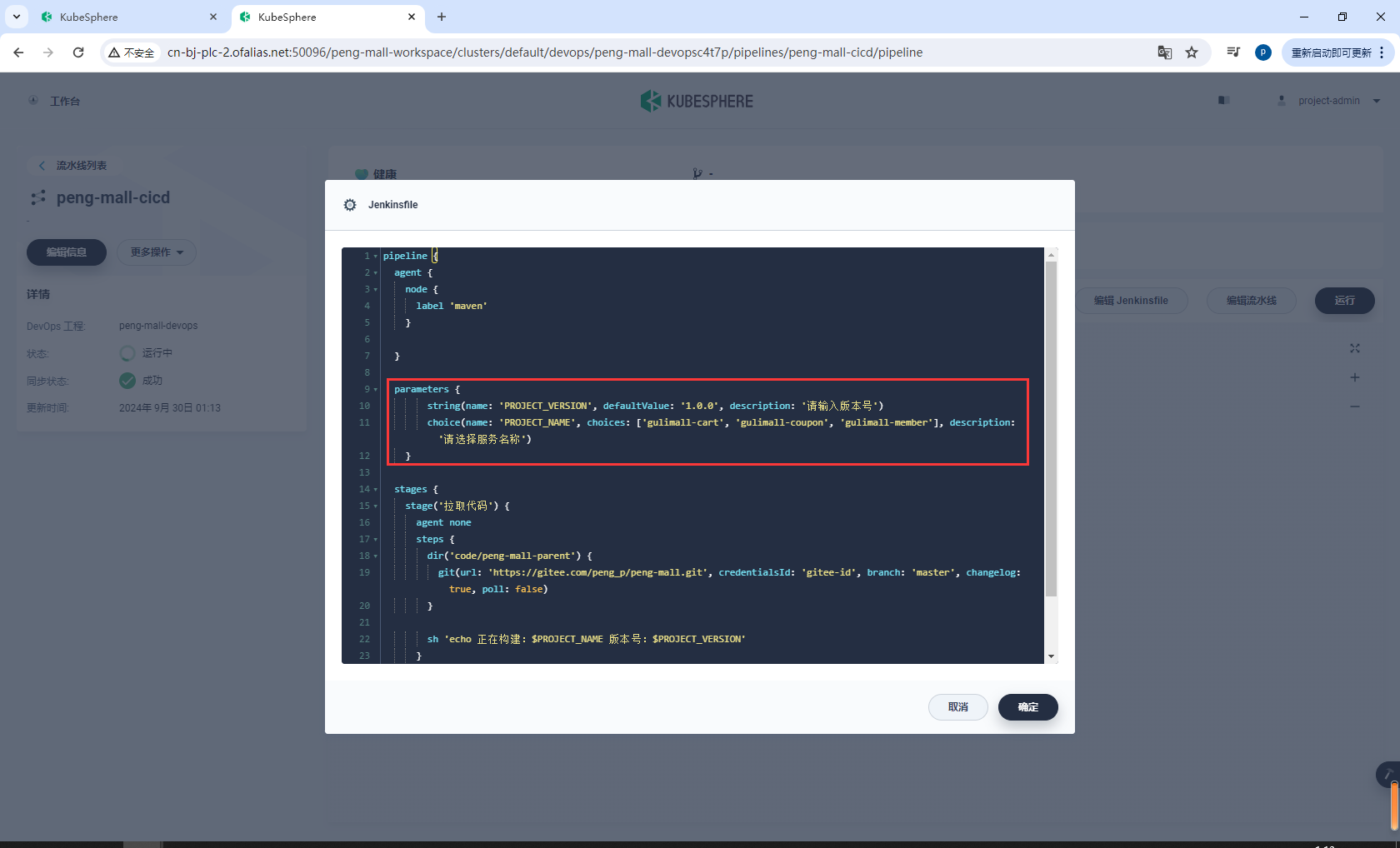Close the first KubeSphere tab

pyautogui.click(x=213, y=17)
